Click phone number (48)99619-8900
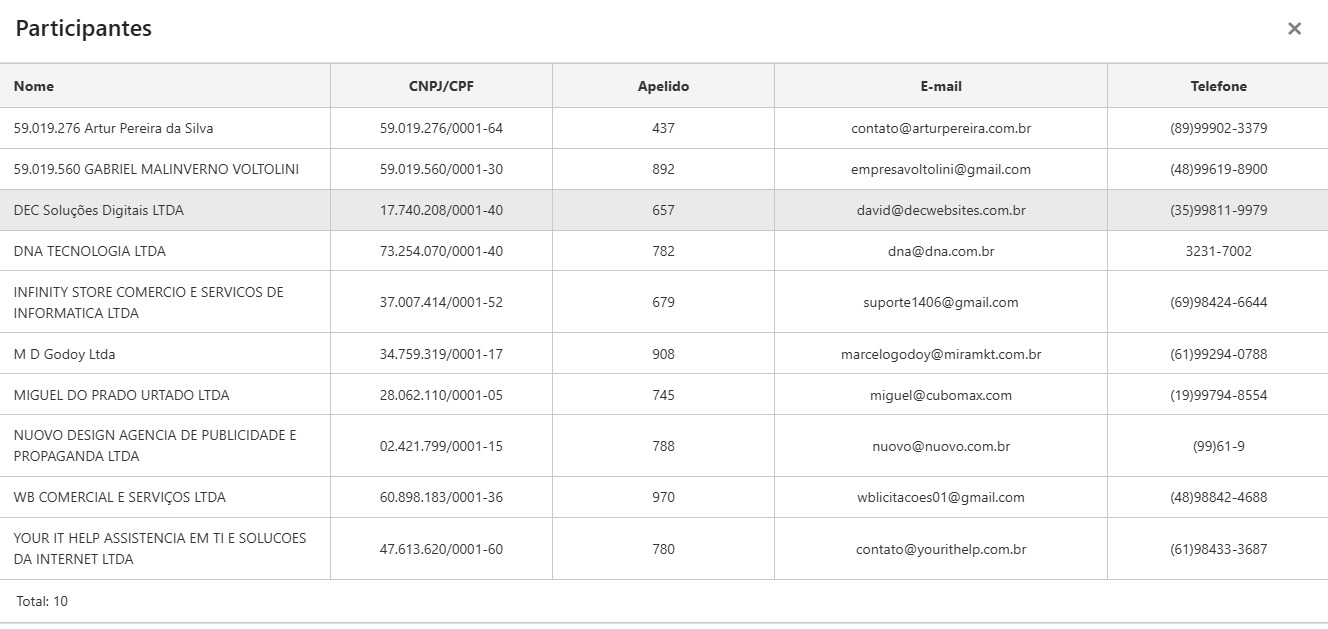This screenshot has width=1328, height=629. tap(1218, 169)
